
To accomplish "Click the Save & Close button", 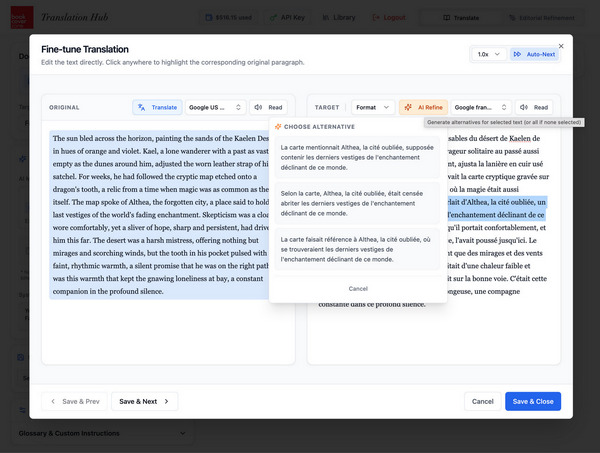I will tap(533, 401).
